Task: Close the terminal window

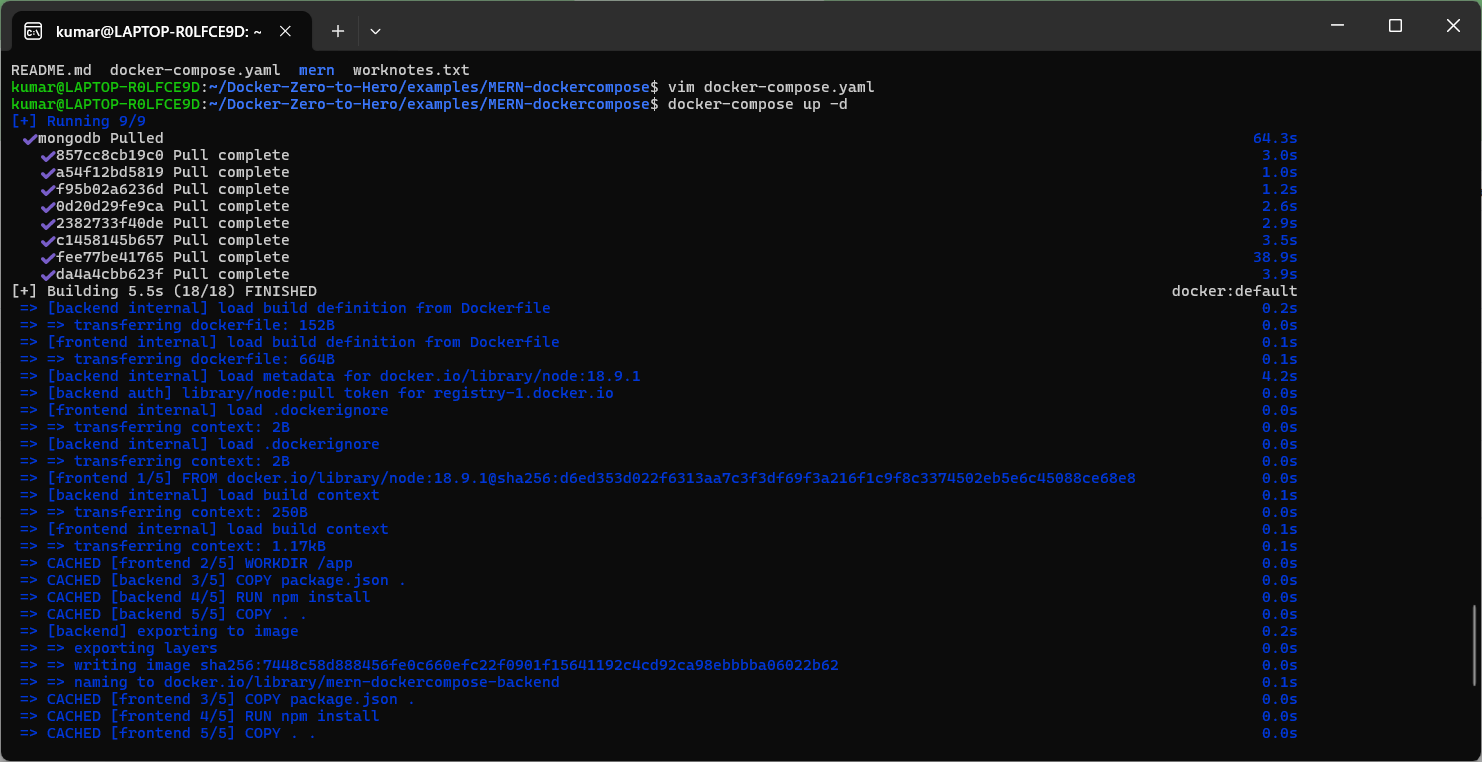Action: point(1453,26)
